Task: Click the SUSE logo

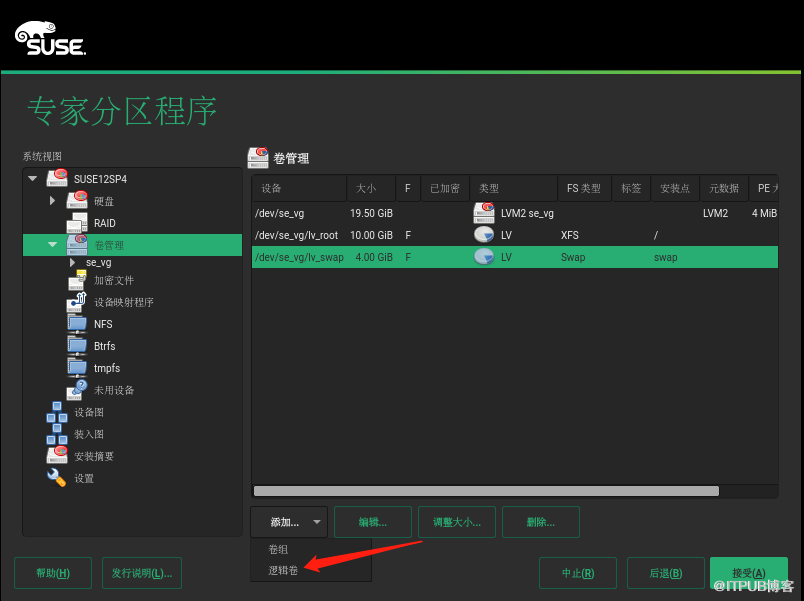Action: pos(50,38)
